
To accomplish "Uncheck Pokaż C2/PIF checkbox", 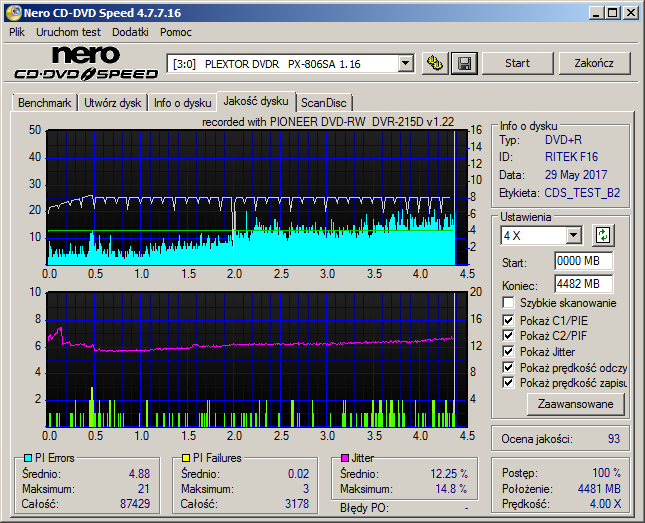I will (508, 335).
